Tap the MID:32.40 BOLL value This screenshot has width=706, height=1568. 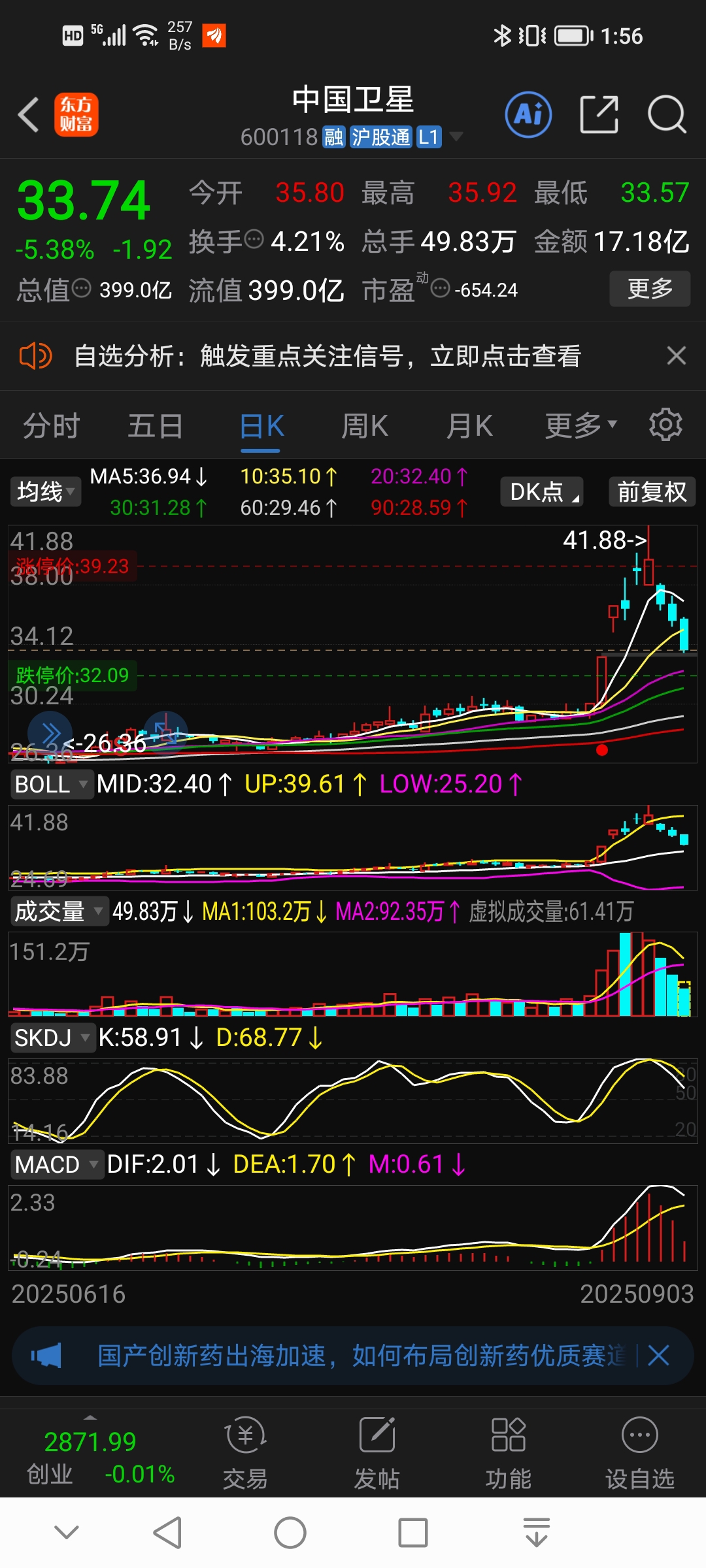[164, 784]
